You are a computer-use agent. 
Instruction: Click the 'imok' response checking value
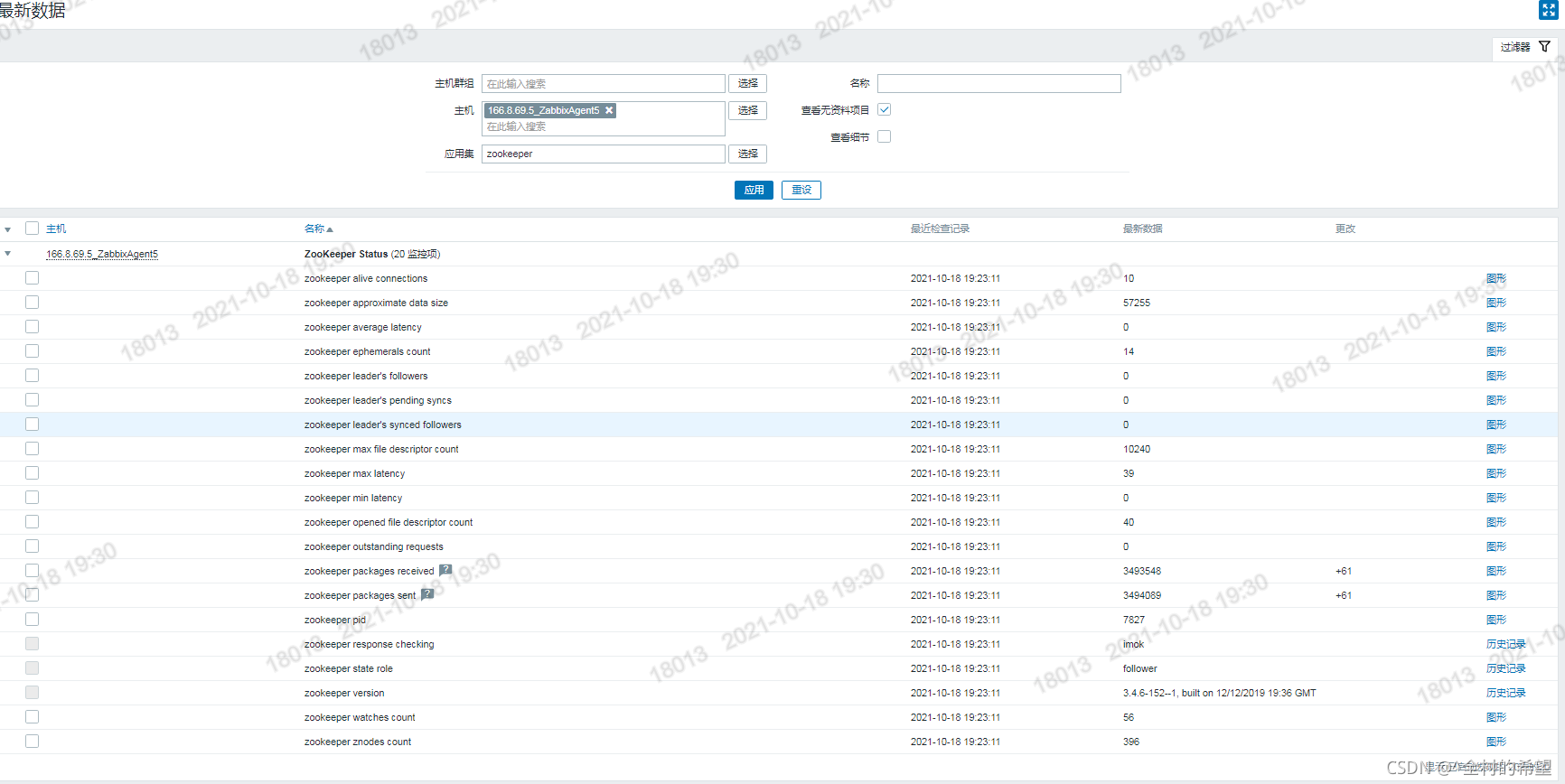pos(1133,644)
